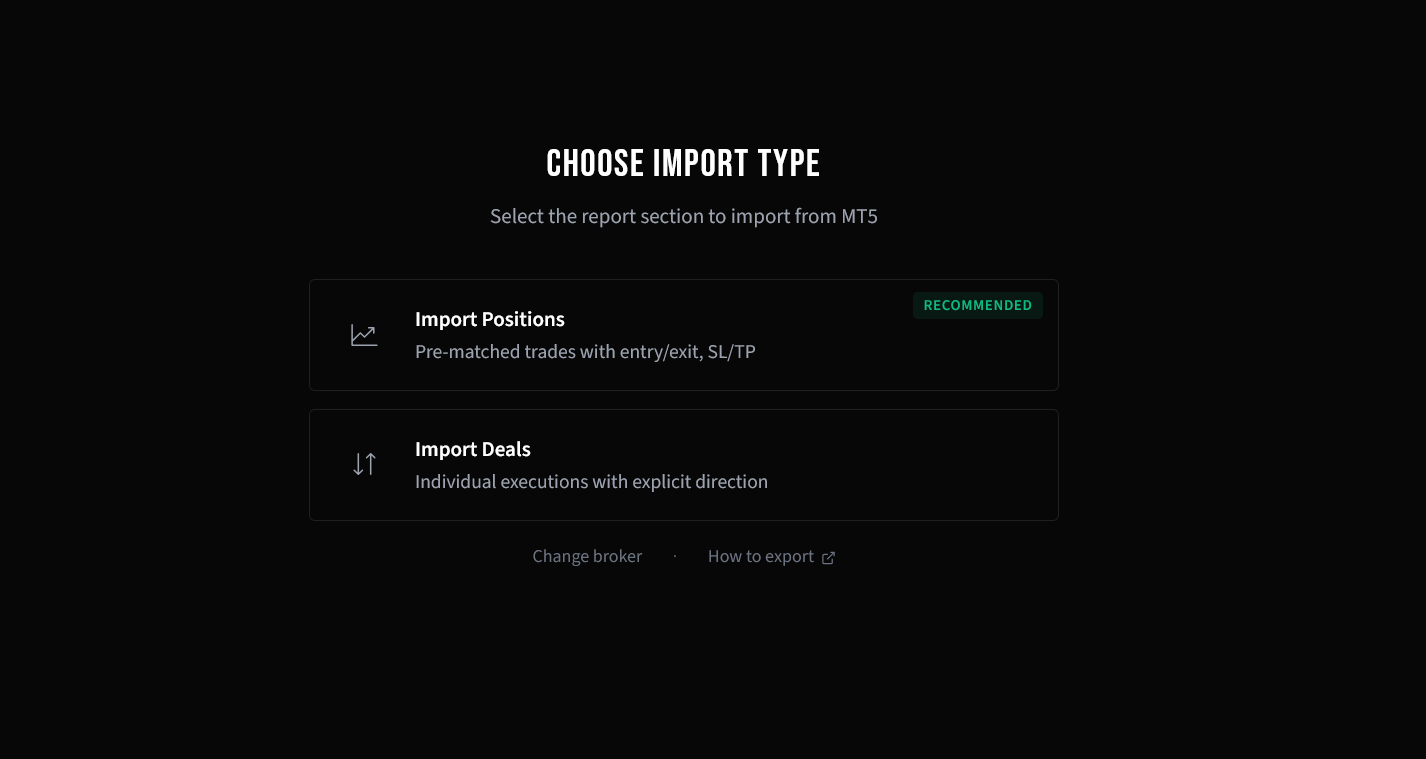
Task: Select the Import Deals option
Action: tap(684, 464)
